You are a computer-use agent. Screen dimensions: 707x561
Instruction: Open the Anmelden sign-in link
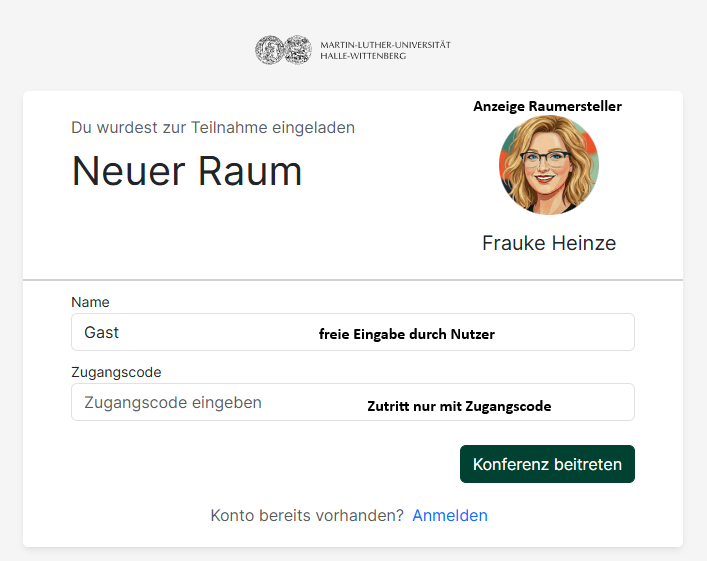pos(450,515)
